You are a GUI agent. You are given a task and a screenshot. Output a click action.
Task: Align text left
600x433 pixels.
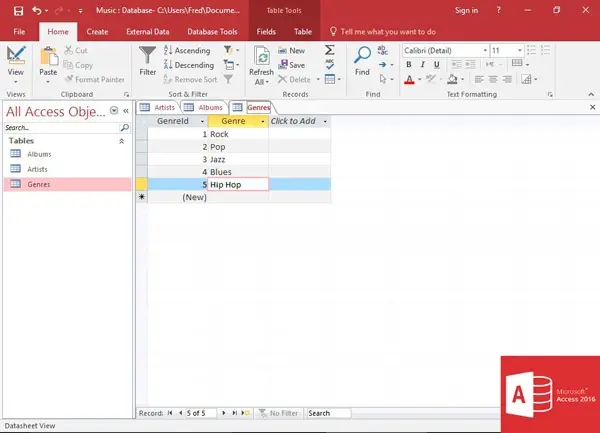(x=479, y=79)
